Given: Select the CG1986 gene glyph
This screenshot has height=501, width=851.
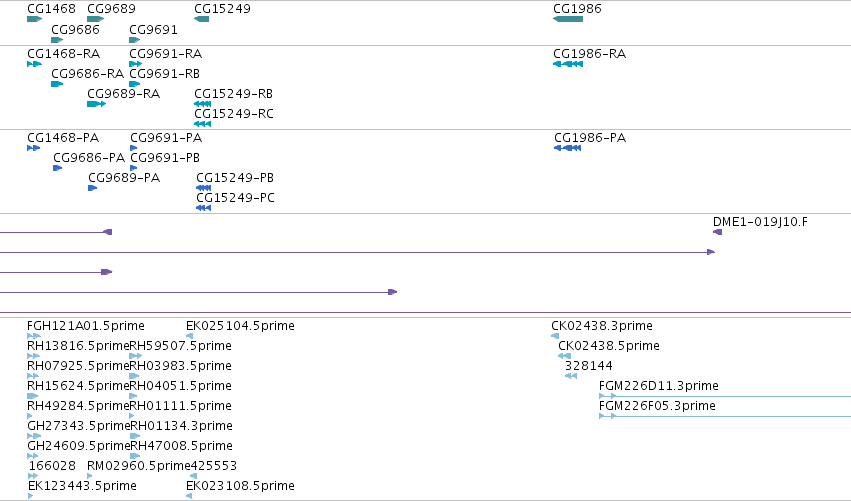Looking at the screenshot, I should (568, 19).
